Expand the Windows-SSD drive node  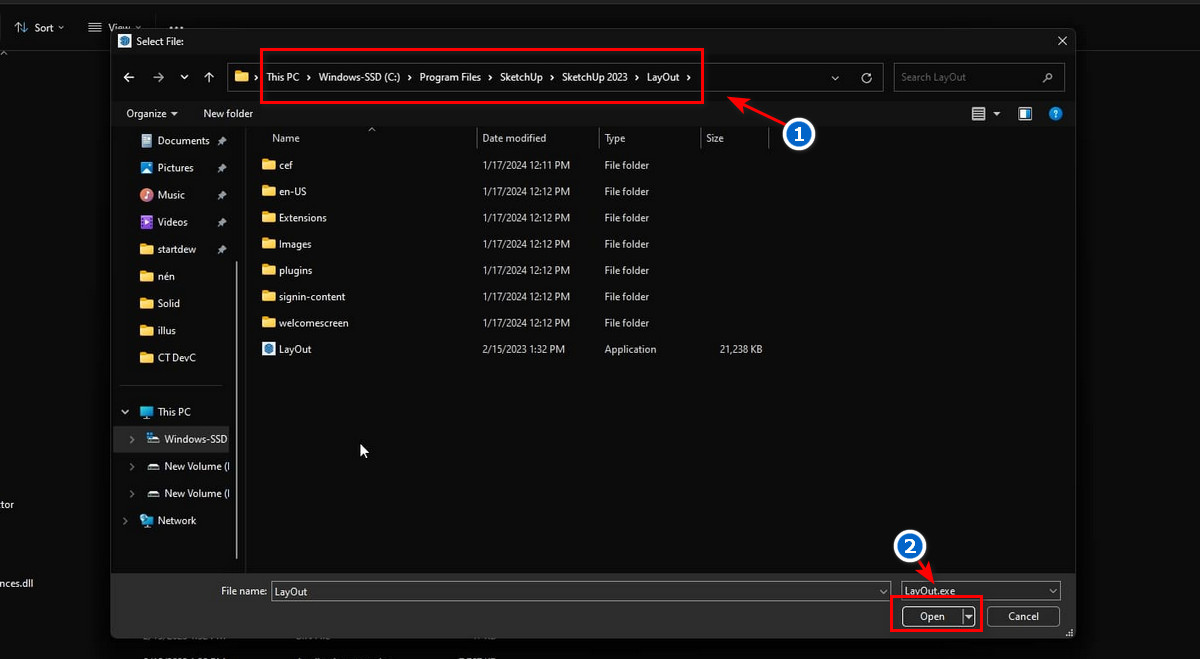tap(132, 439)
